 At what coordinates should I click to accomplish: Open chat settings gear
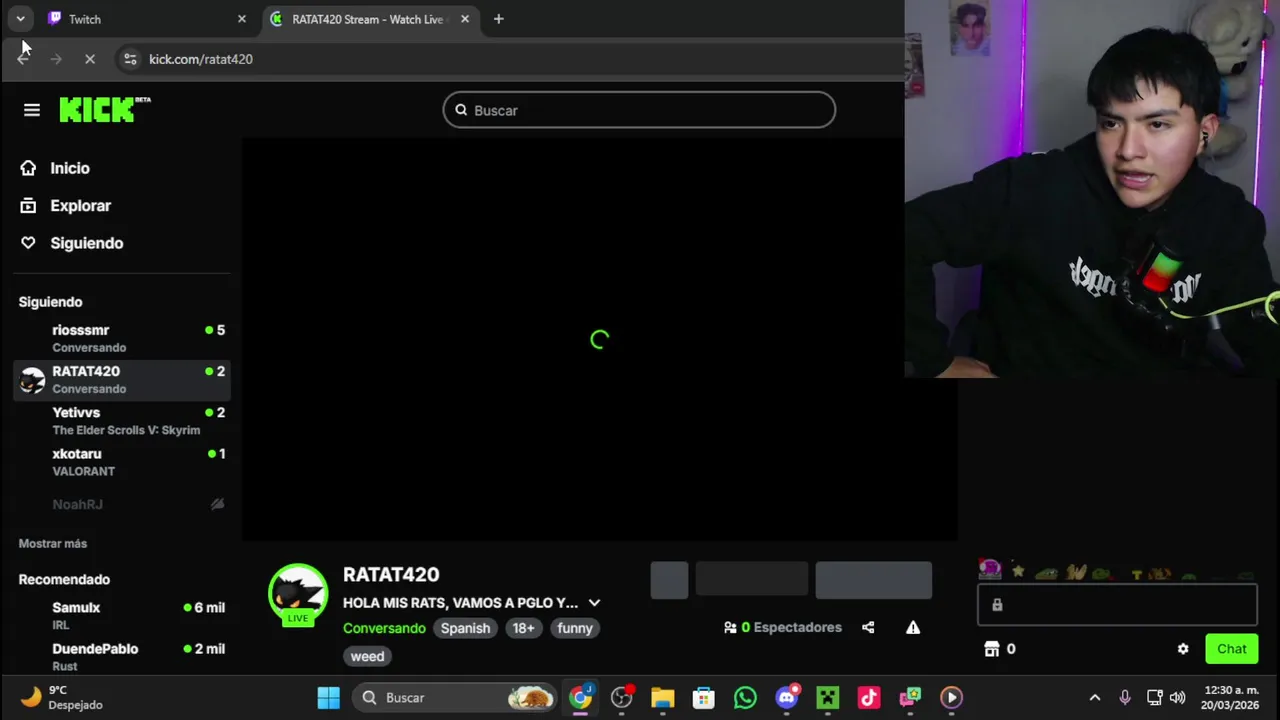click(x=1183, y=649)
